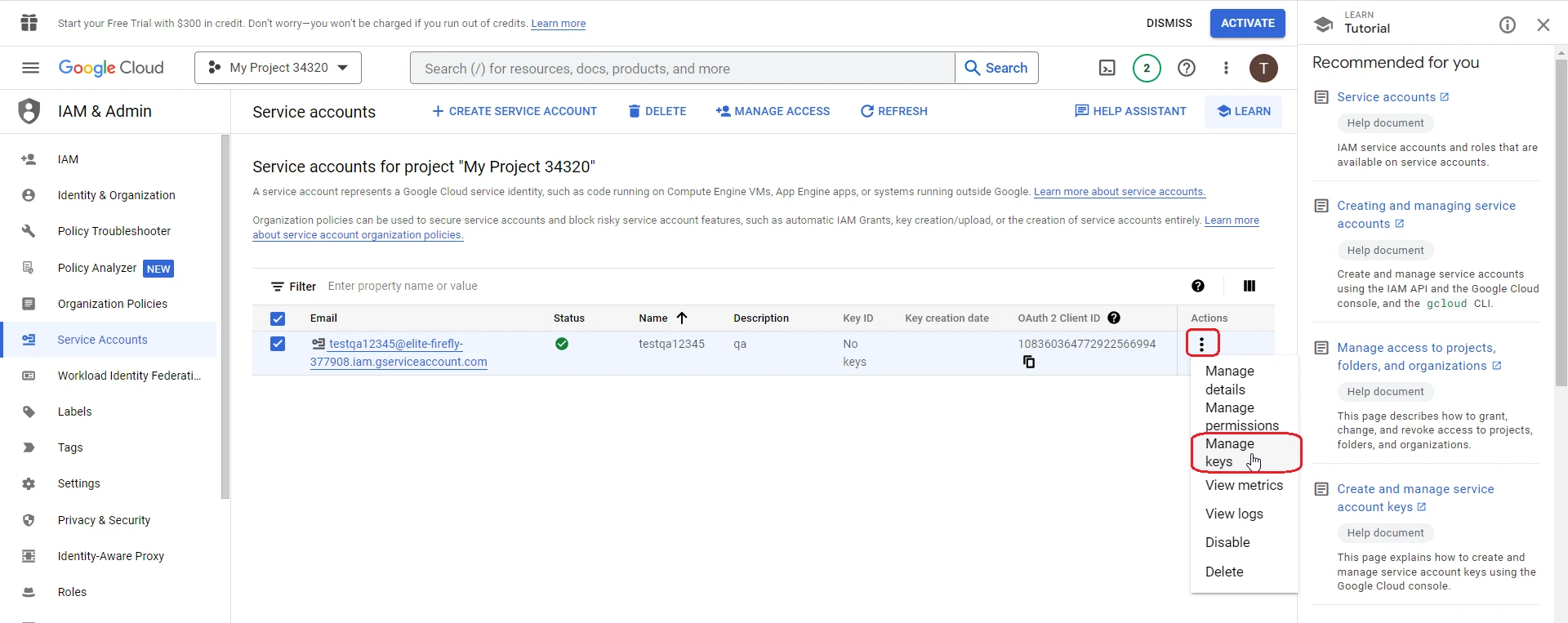
Task: Toggle the testqa12345 row checkbox
Action: (x=278, y=344)
